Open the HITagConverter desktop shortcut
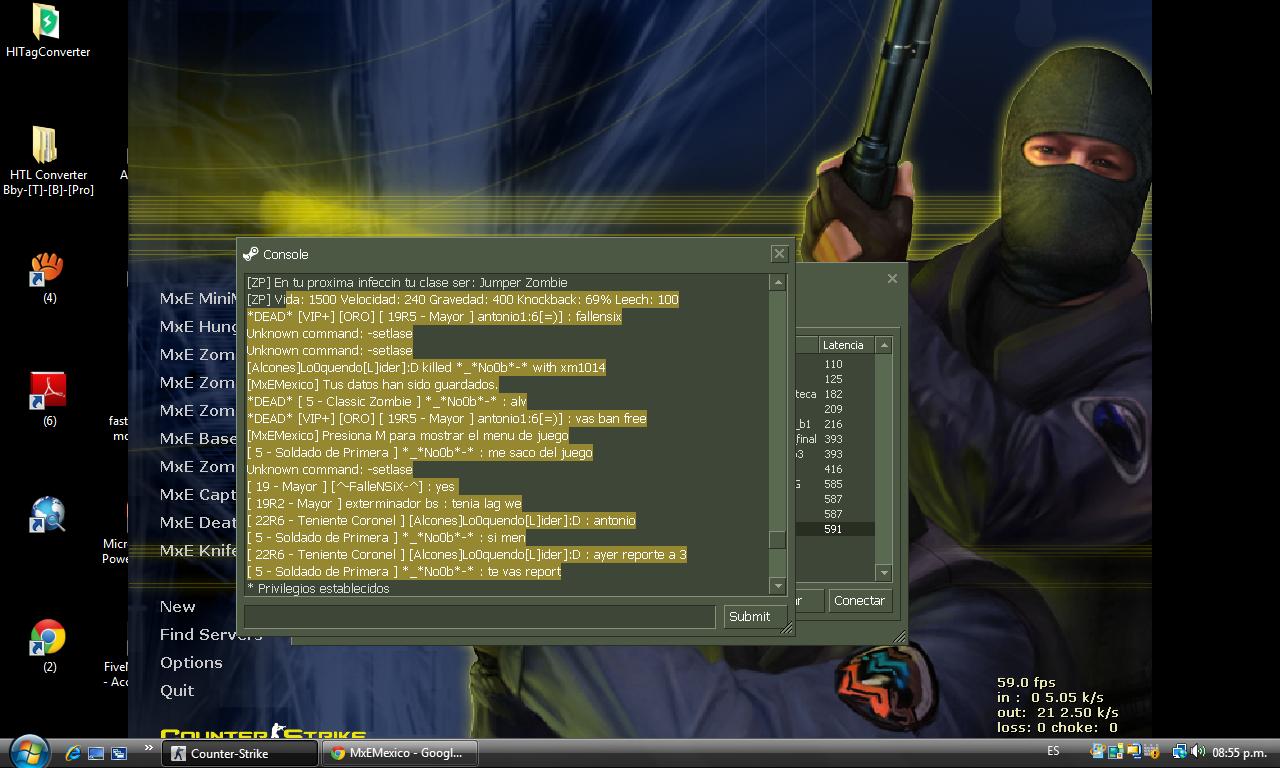1280x768 pixels. [x=47, y=30]
